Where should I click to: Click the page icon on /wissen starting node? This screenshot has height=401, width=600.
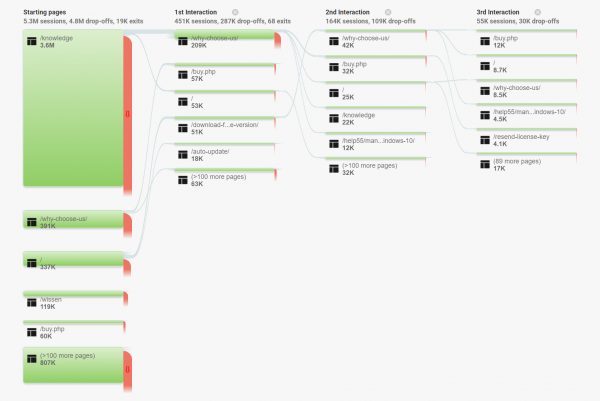tap(31, 302)
